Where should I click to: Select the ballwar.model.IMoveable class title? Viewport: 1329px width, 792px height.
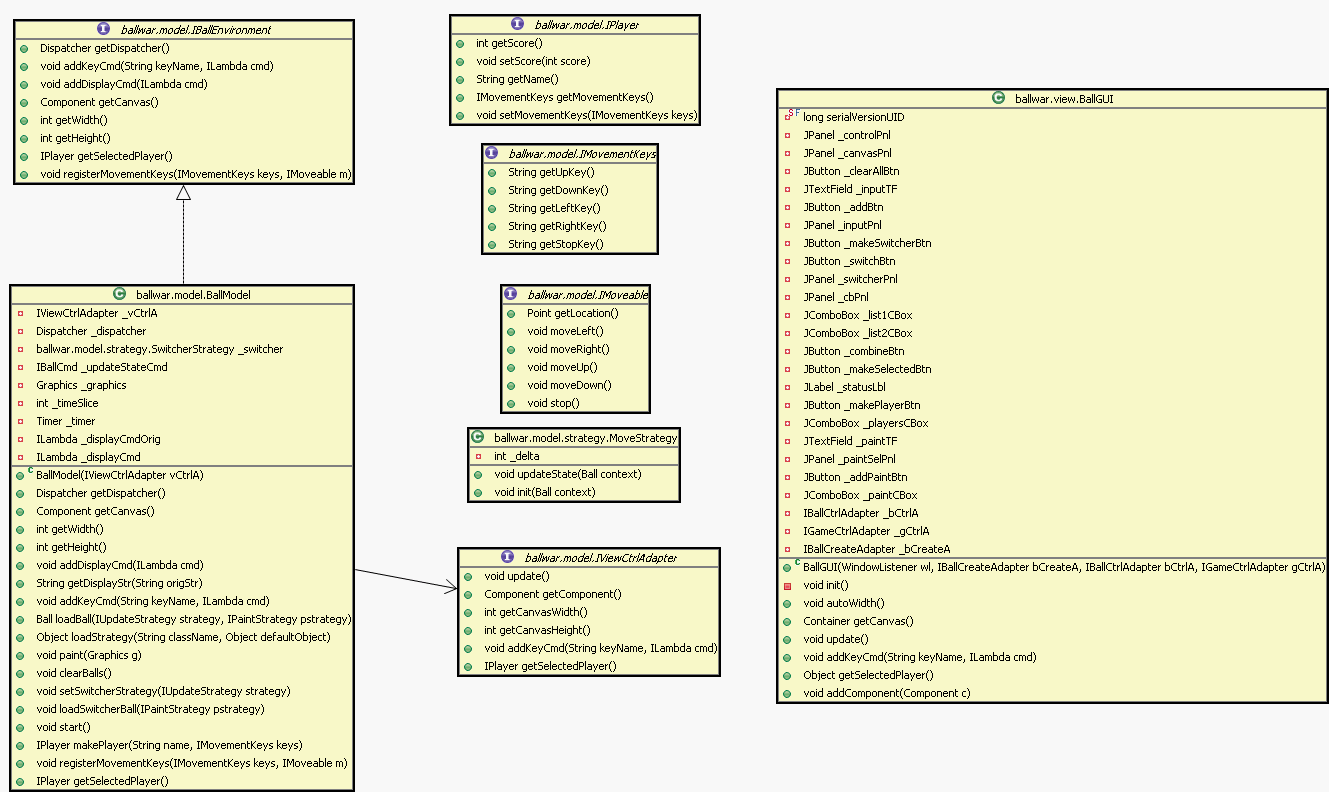point(588,295)
